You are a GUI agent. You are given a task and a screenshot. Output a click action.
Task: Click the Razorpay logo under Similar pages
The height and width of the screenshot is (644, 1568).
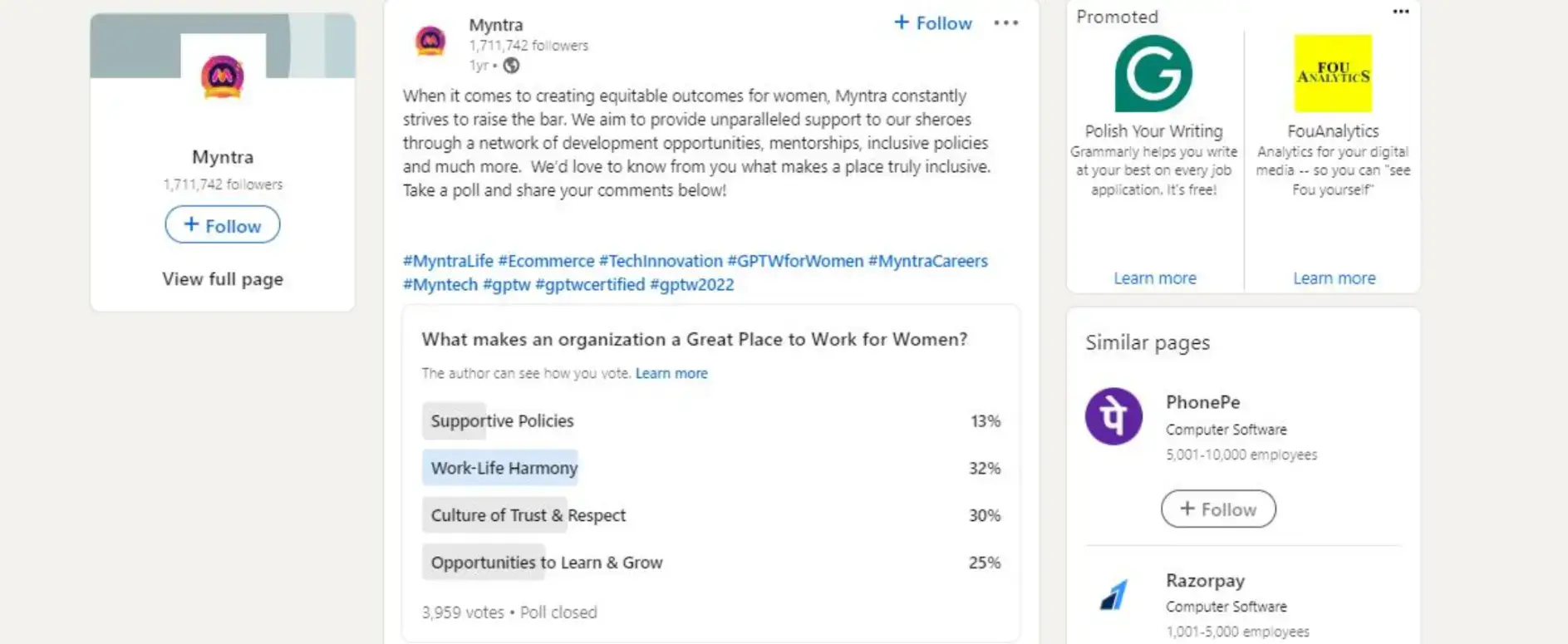click(1112, 592)
